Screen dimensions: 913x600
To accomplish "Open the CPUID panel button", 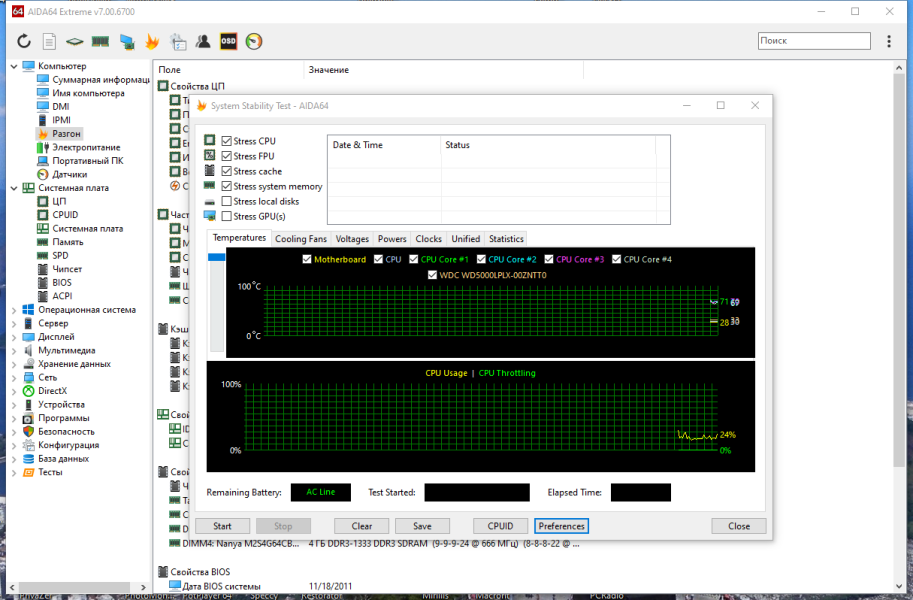I will 500,526.
